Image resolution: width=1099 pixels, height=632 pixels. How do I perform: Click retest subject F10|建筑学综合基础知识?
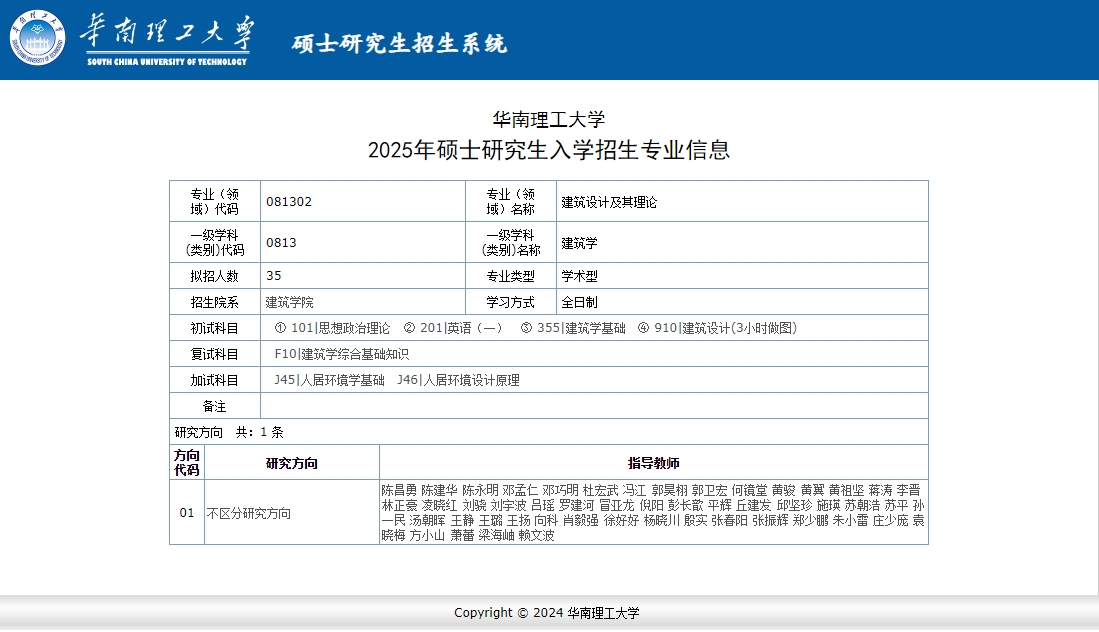click(341, 354)
